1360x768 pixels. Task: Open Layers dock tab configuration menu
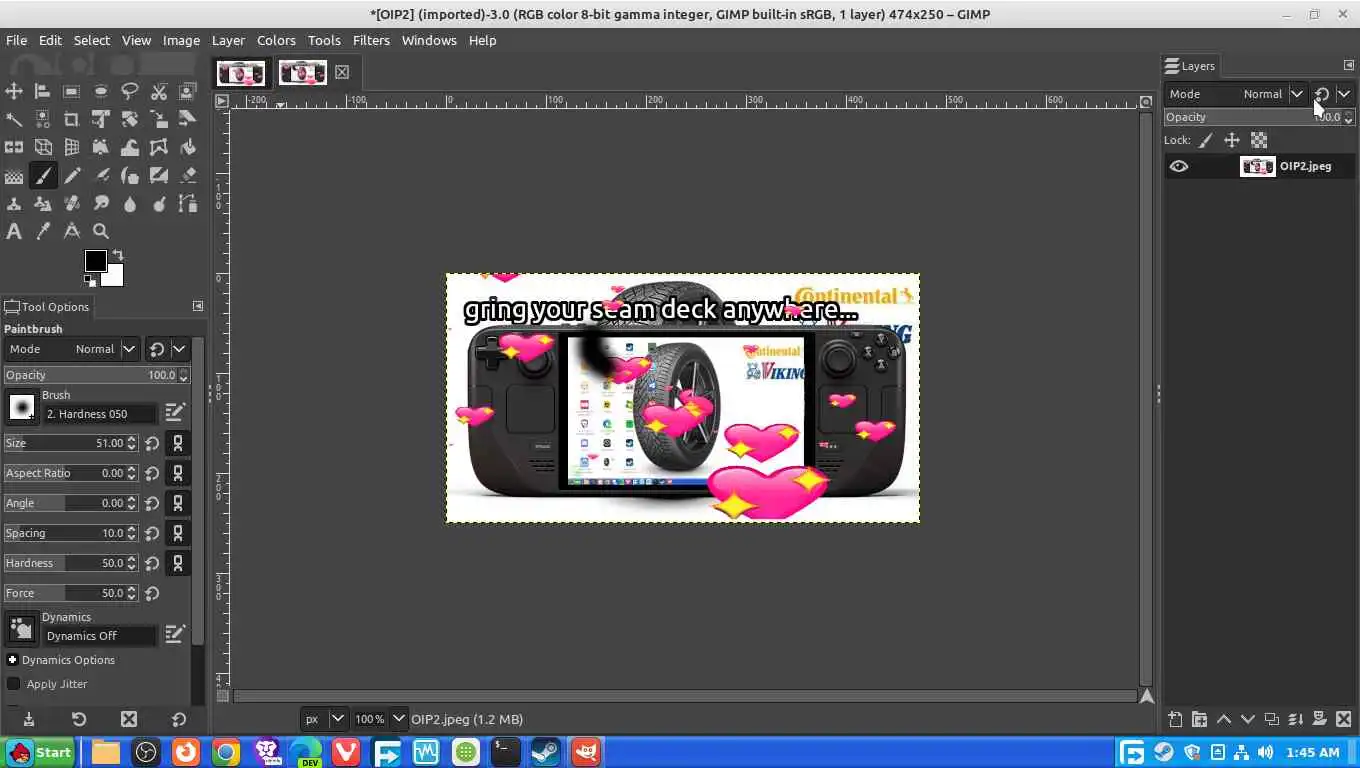(1349, 65)
